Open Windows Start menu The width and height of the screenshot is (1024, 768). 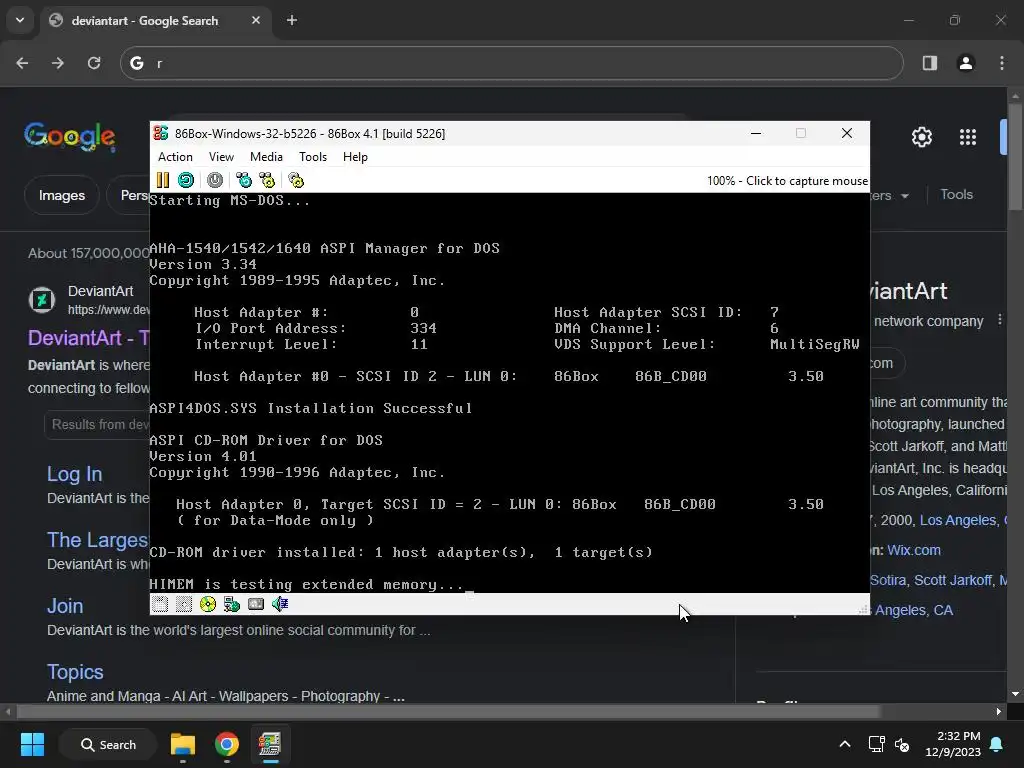(32, 744)
